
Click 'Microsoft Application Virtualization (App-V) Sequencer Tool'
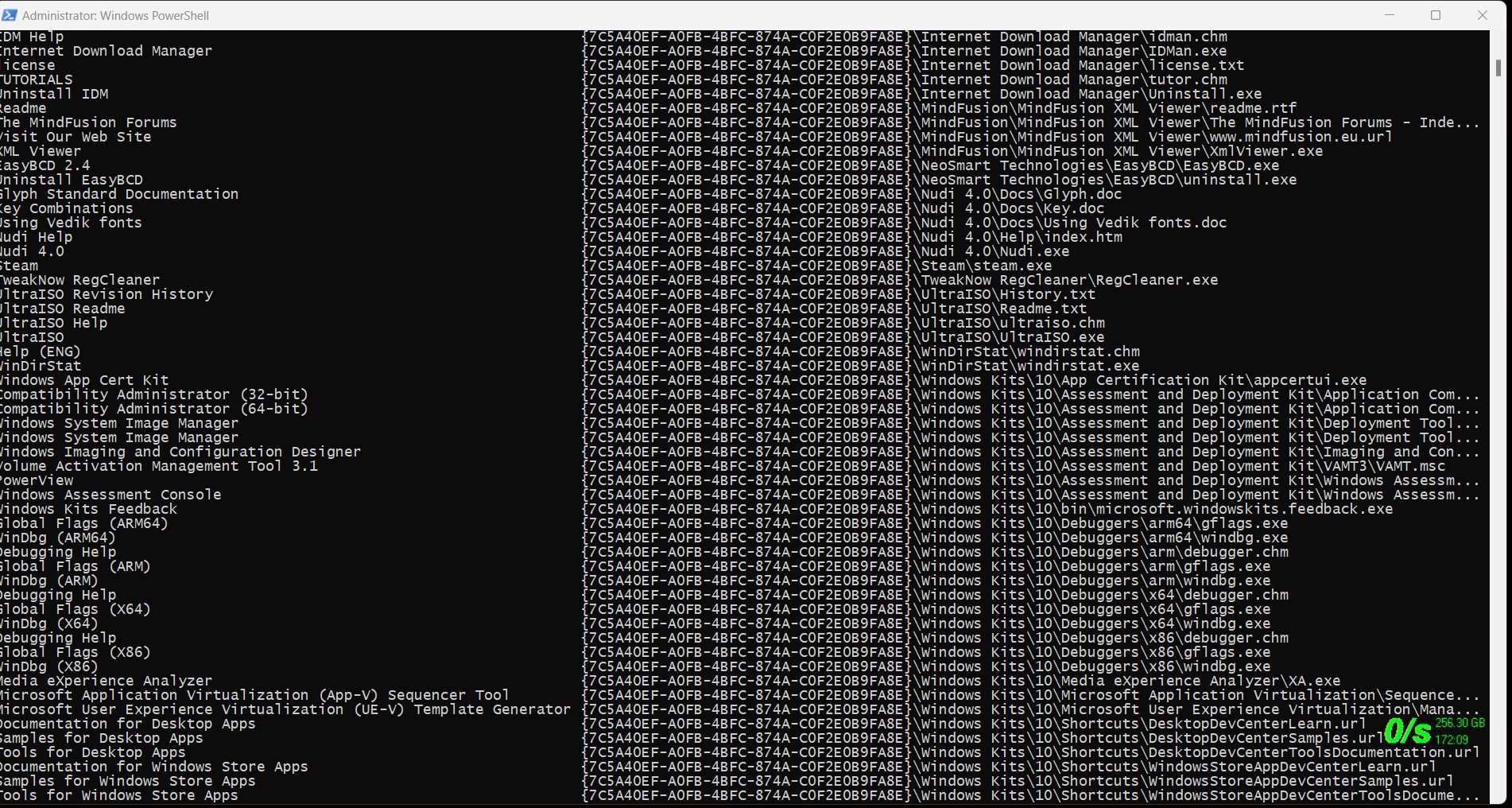coord(254,695)
